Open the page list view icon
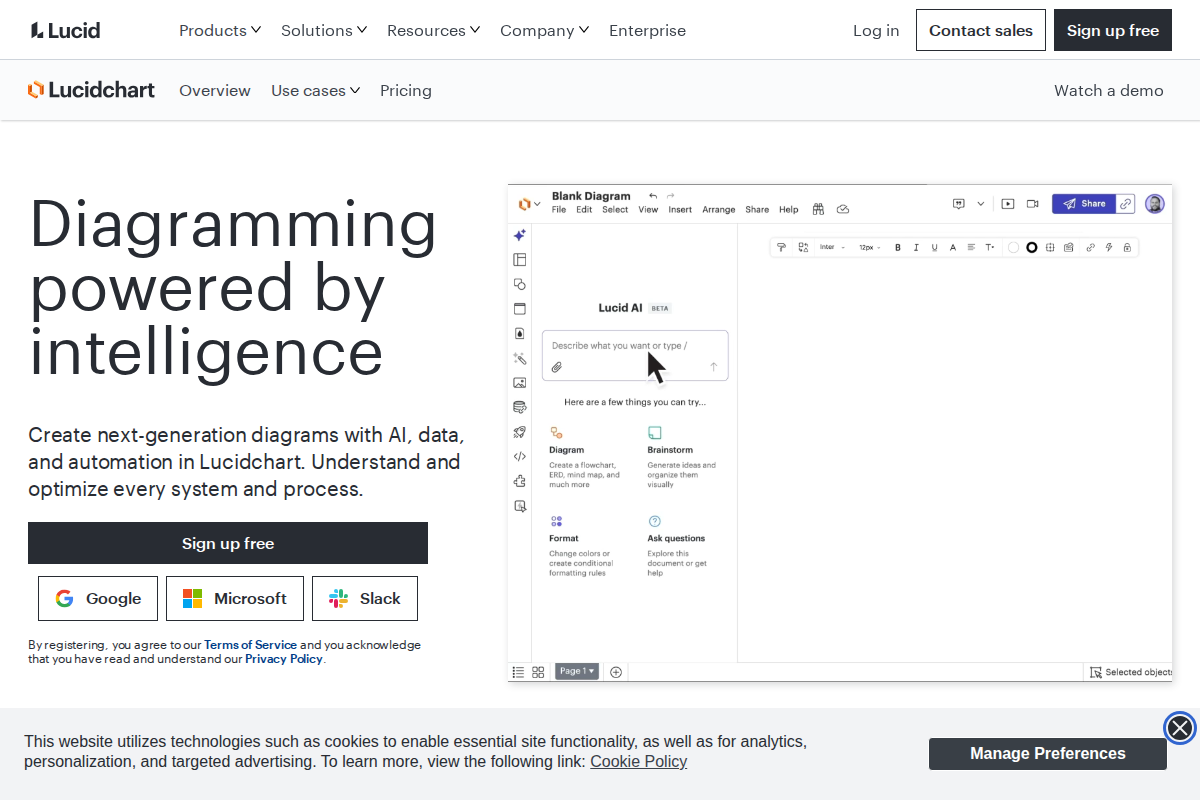Viewport: 1200px width, 800px height. pos(518,672)
